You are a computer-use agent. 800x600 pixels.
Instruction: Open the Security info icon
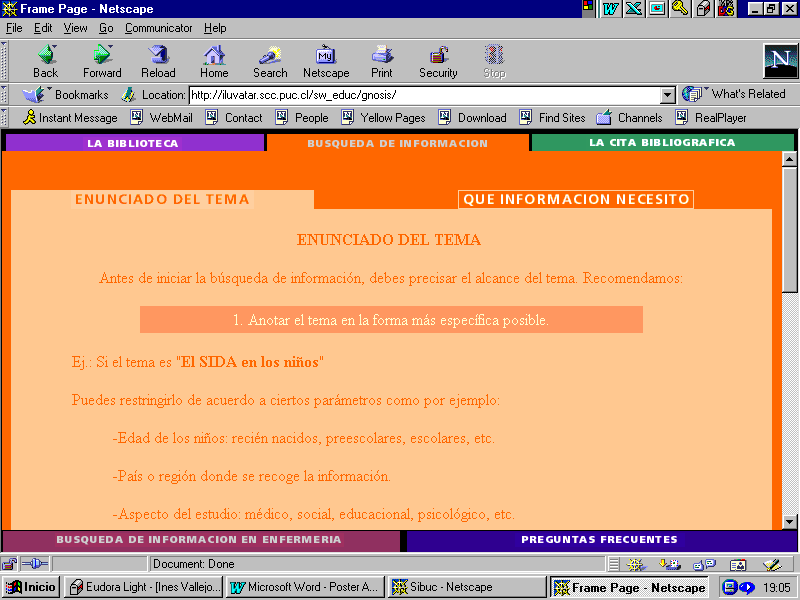coord(438,59)
